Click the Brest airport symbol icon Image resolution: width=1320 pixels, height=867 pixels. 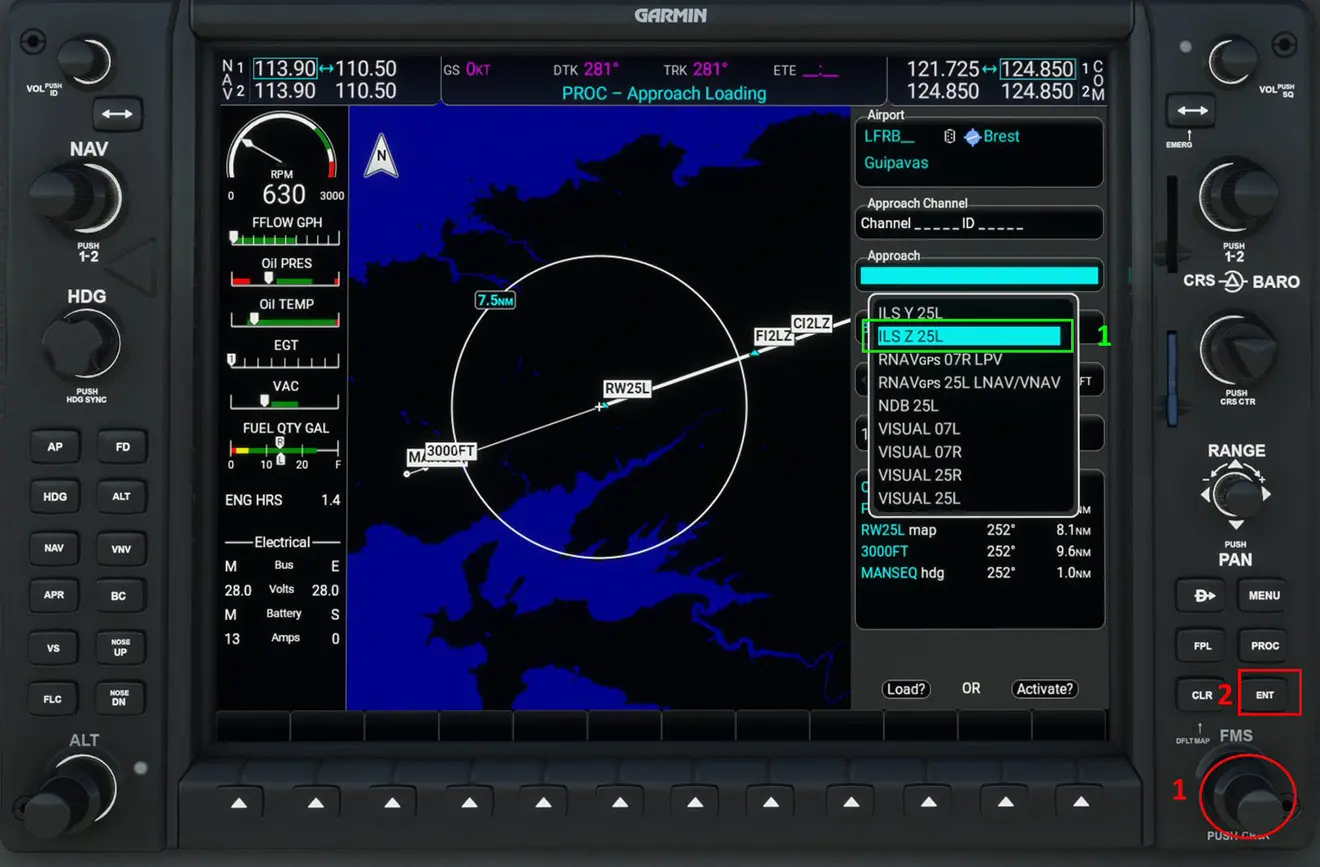point(972,137)
